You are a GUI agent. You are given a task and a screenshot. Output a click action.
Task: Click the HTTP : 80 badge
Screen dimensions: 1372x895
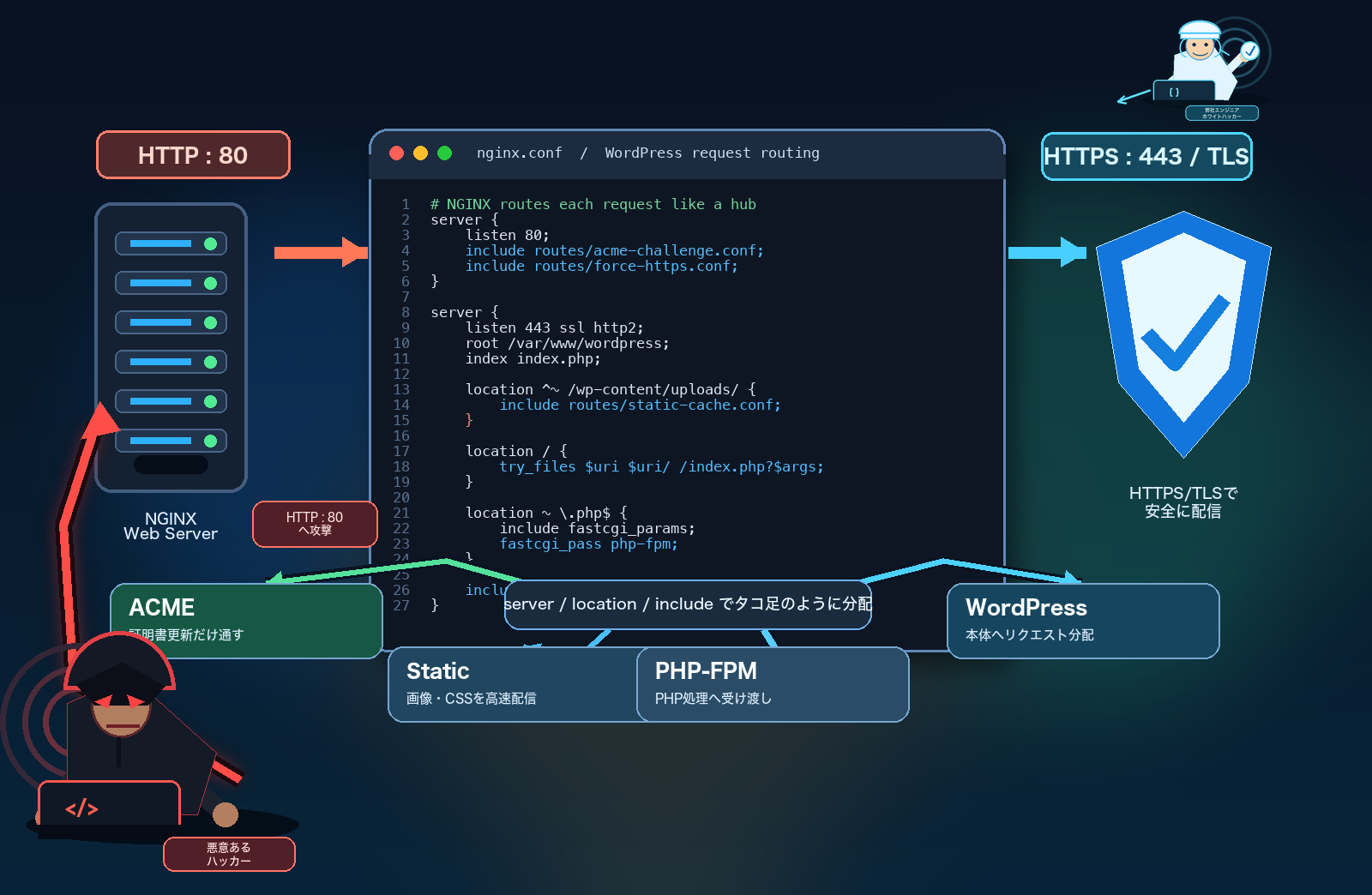coord(193,155)
